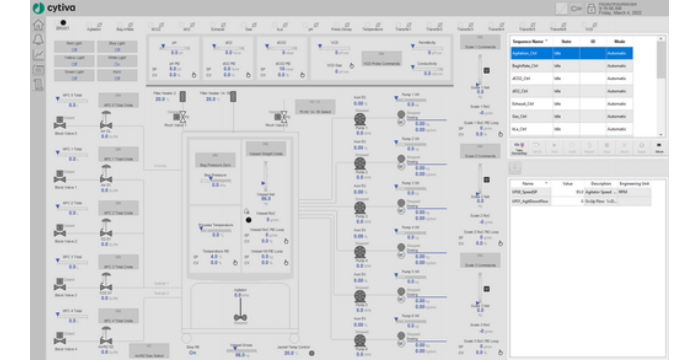Open the dCO2 PID faceplate hand icon
The image size is (700, 360).
[x=302, y=75]
